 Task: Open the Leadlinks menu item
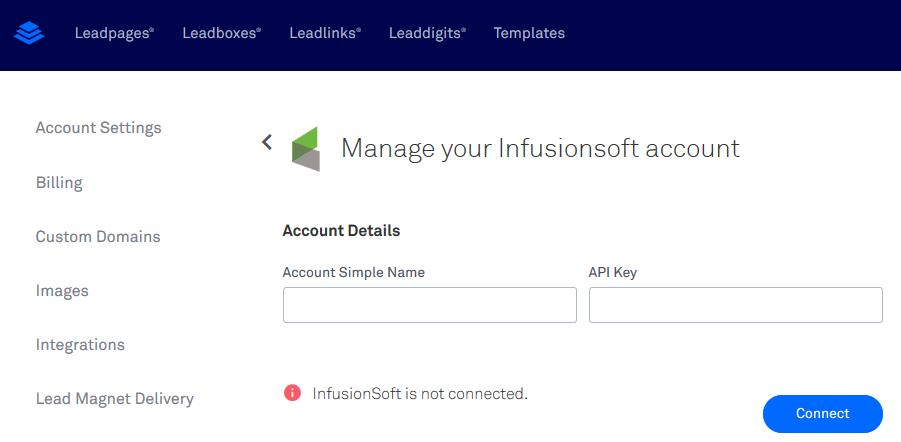pyautogui.click(x=325, y=33)
